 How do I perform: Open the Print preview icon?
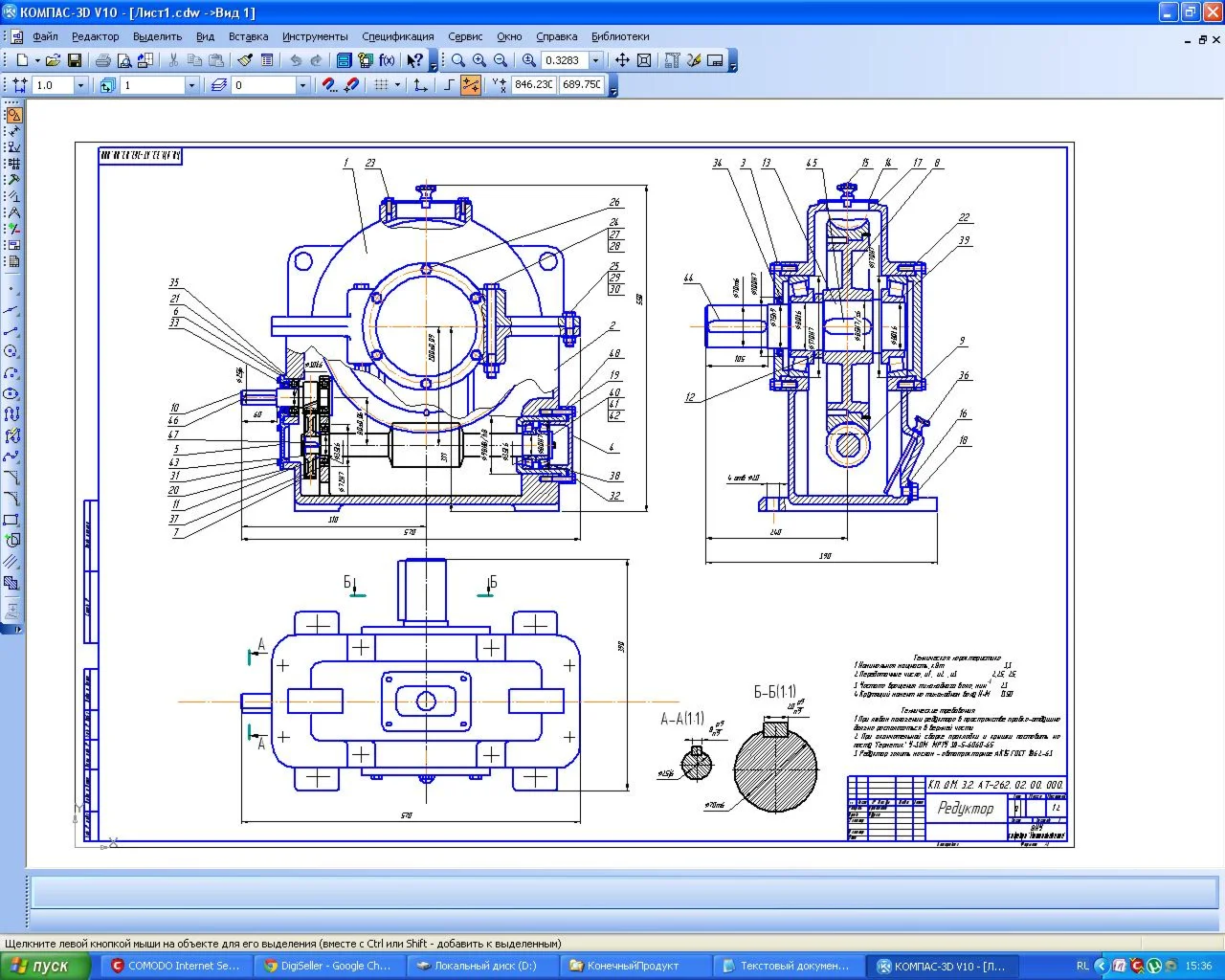(x=124, y=60)
